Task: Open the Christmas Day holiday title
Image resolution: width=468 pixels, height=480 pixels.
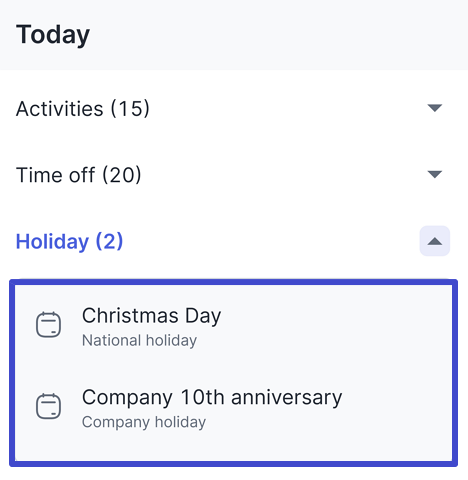Action: (x=151, y=315)
